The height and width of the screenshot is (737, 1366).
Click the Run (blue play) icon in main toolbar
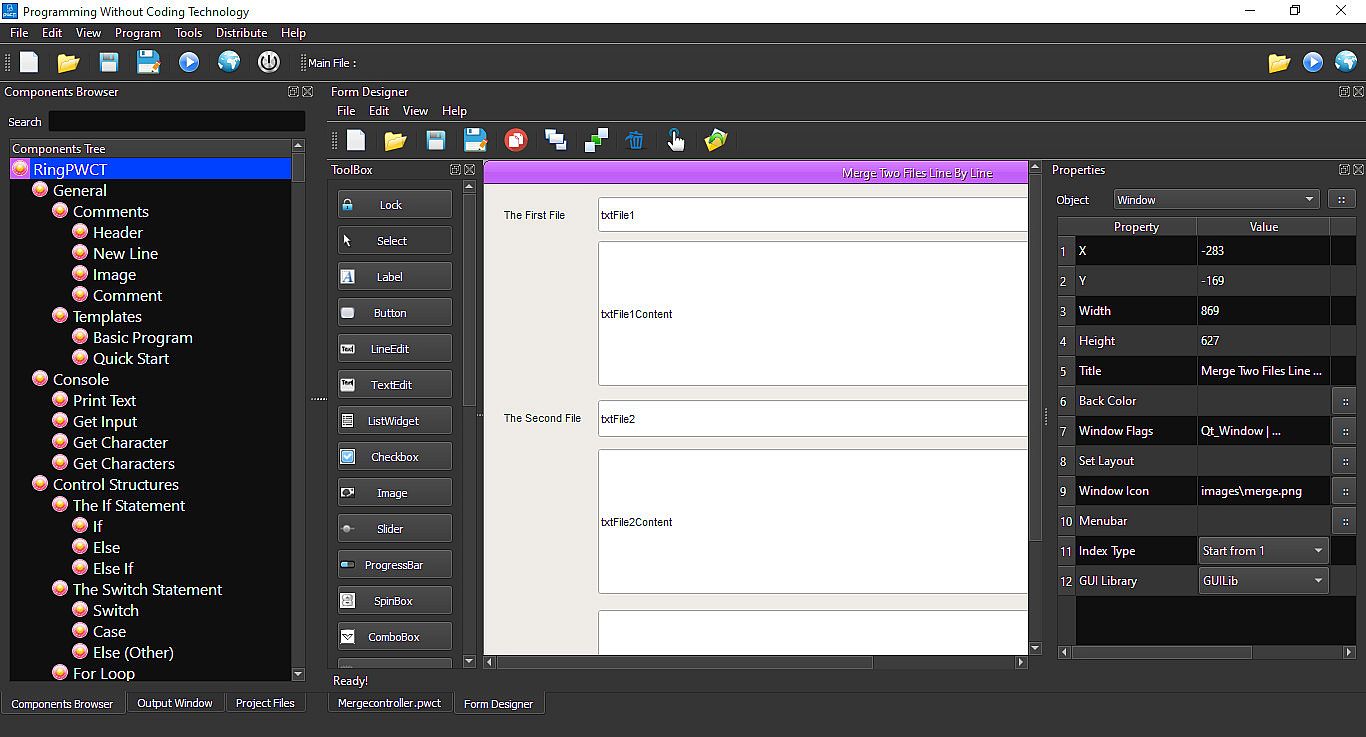tap(189, 62)
